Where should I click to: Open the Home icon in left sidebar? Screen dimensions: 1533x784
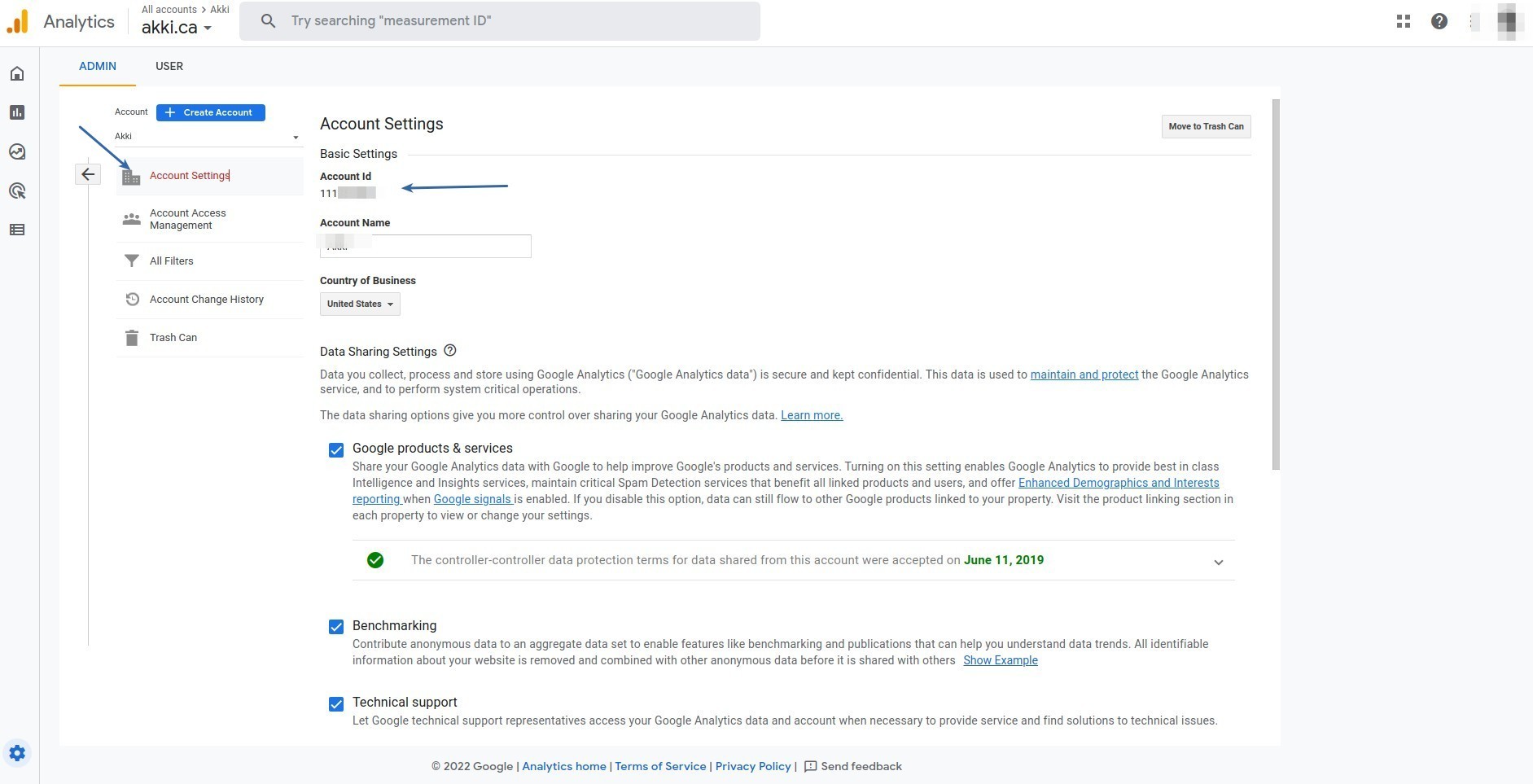point(17,74)
